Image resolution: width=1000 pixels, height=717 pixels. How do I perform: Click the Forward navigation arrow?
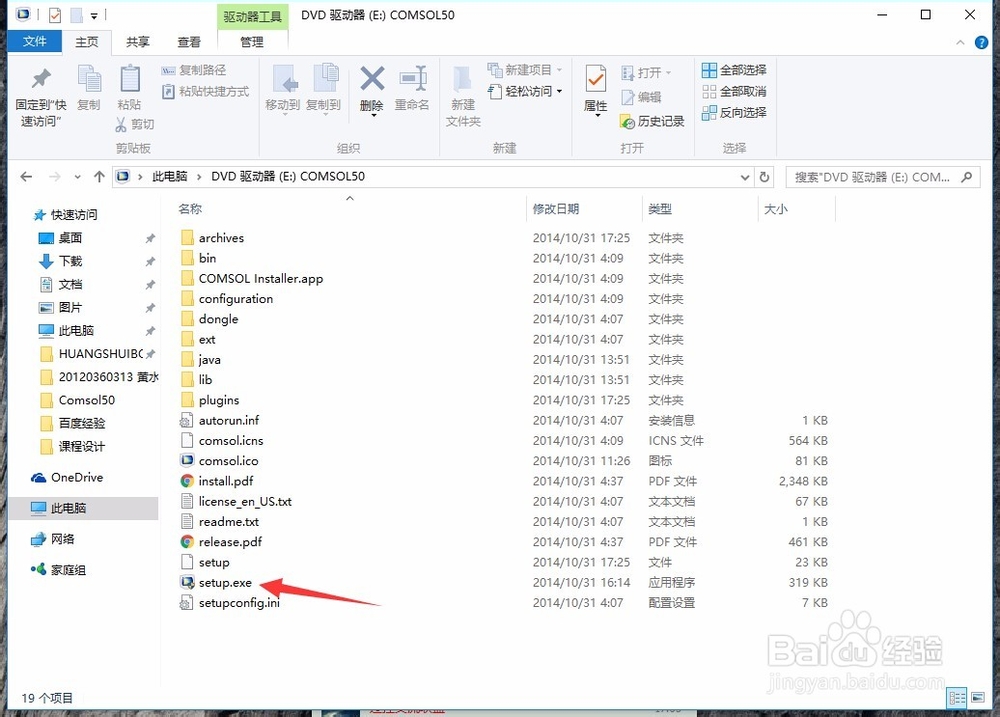[x=55, y=177]
